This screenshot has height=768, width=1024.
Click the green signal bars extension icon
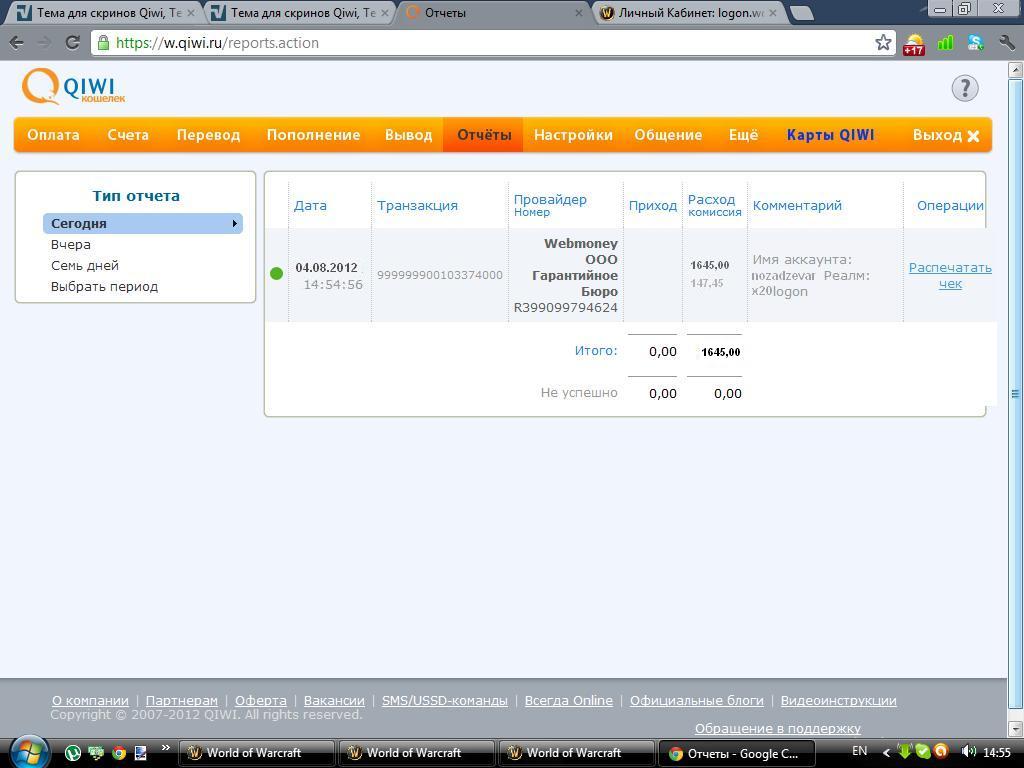(x=945, y=43)
